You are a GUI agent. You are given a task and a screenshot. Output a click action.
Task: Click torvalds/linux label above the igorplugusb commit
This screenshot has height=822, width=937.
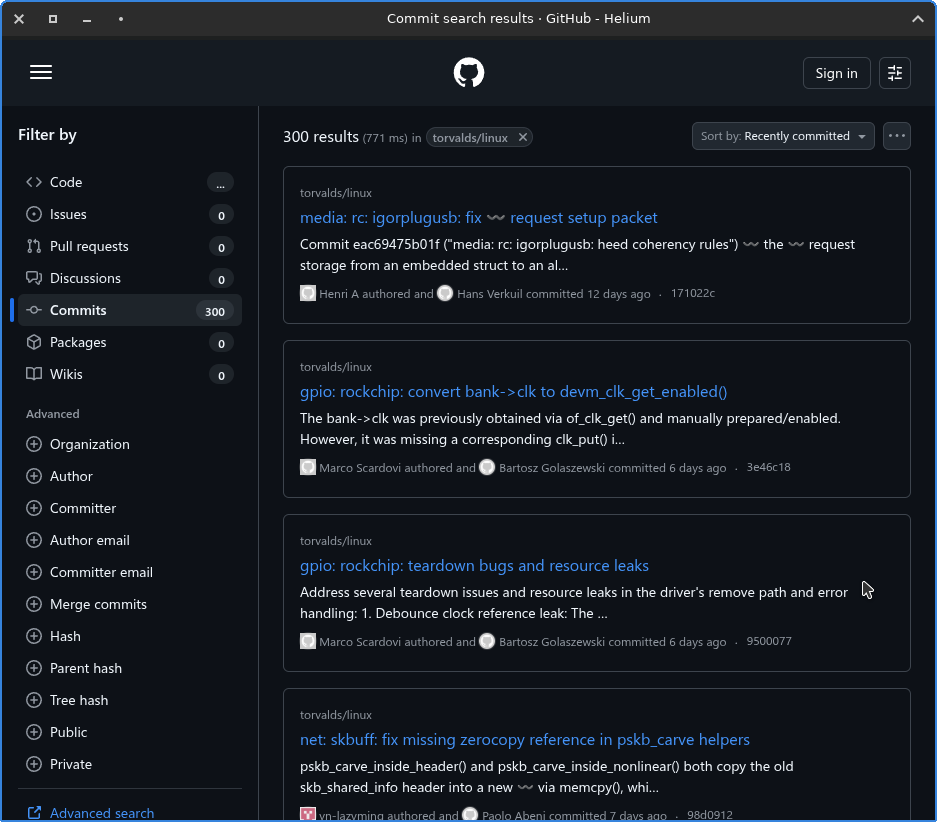[336, 193]
